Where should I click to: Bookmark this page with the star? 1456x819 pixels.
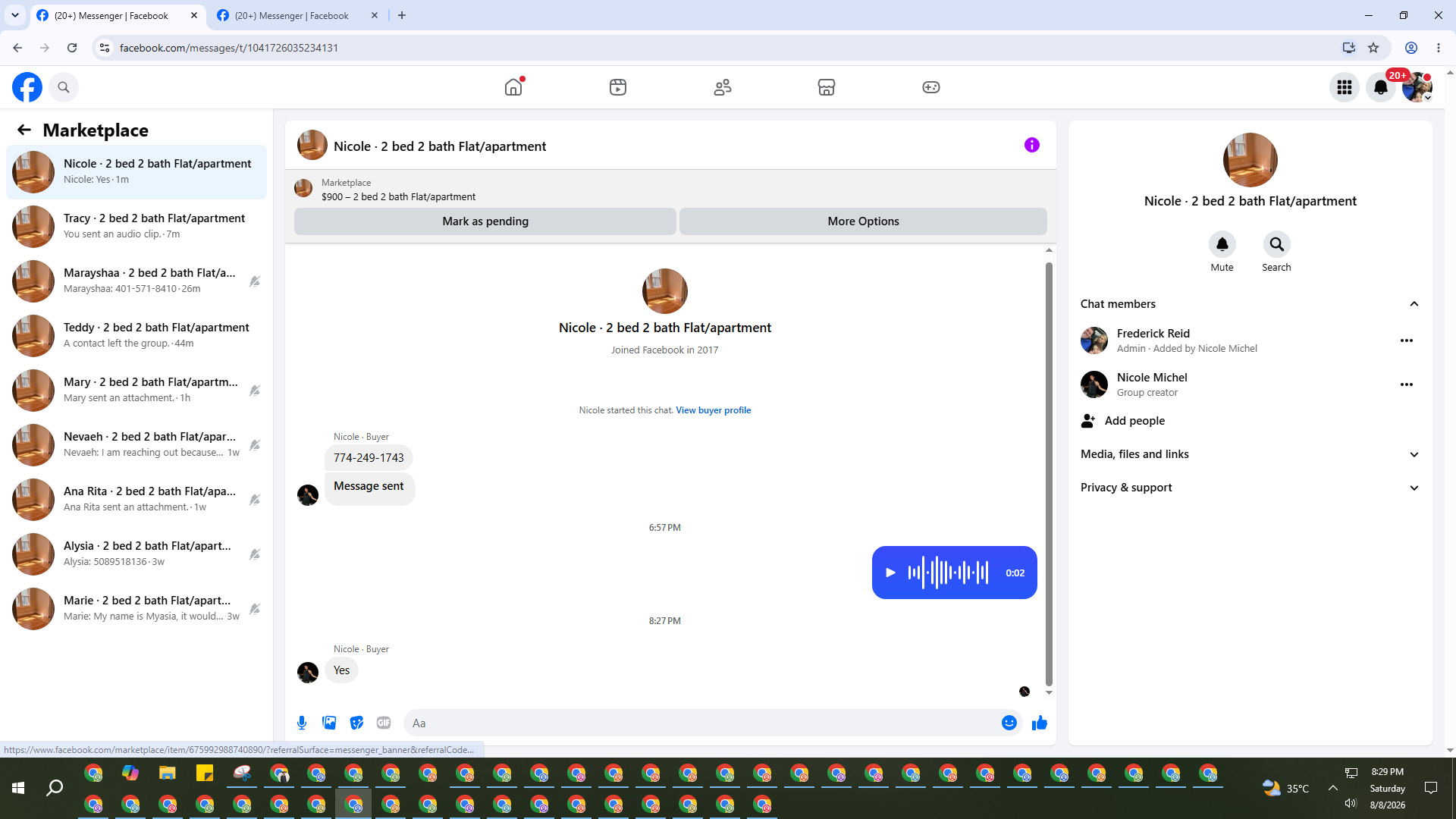(1373, 48)
